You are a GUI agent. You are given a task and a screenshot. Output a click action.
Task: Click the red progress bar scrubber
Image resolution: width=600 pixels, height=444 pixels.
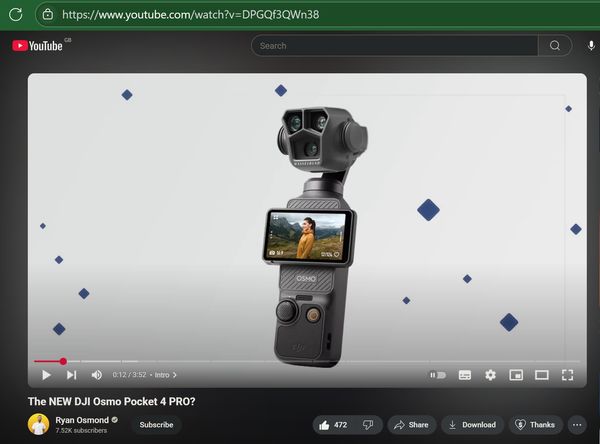point(63,361)
